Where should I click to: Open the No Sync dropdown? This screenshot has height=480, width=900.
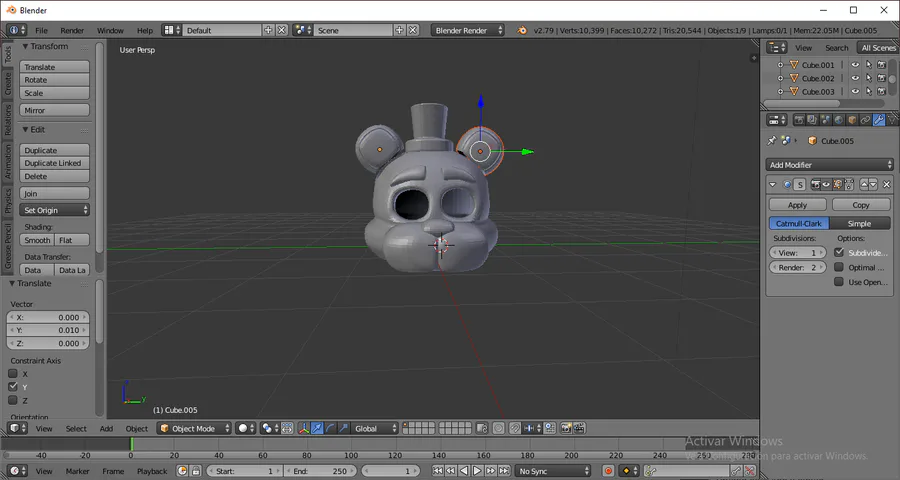tap(553, 471)
